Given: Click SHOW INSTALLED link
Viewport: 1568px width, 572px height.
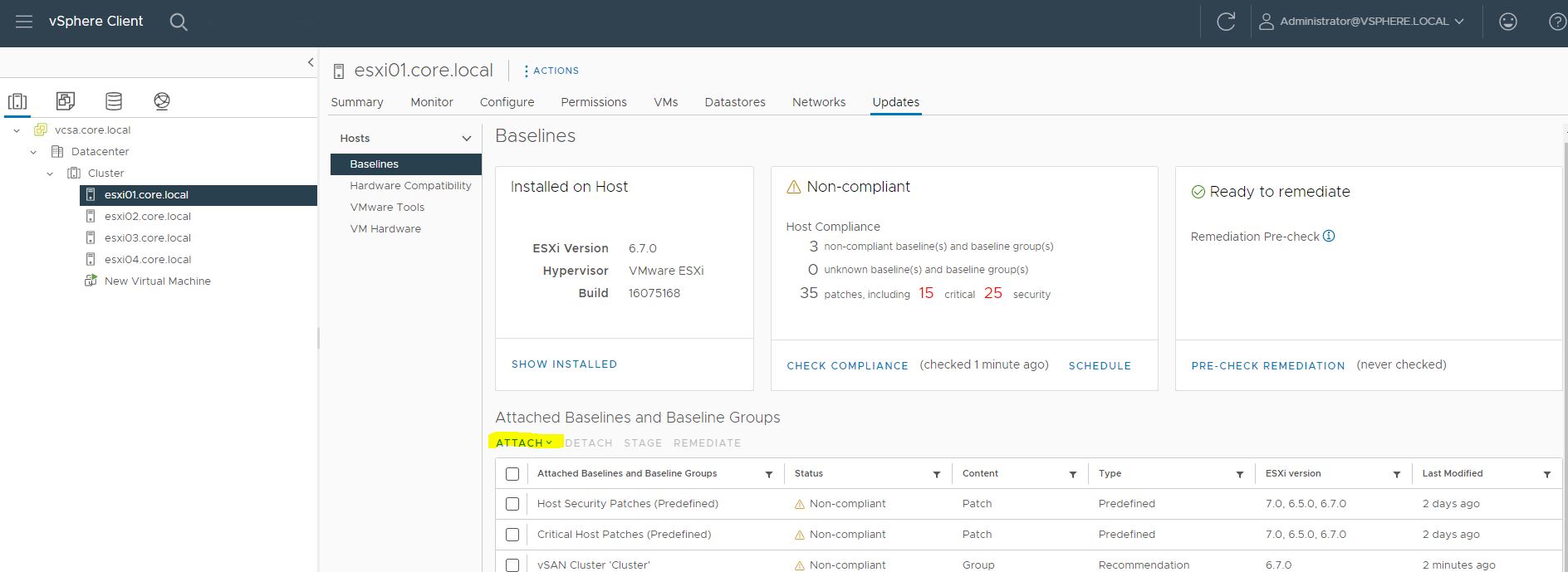Looking at the screenshot, I should [564, 364].
